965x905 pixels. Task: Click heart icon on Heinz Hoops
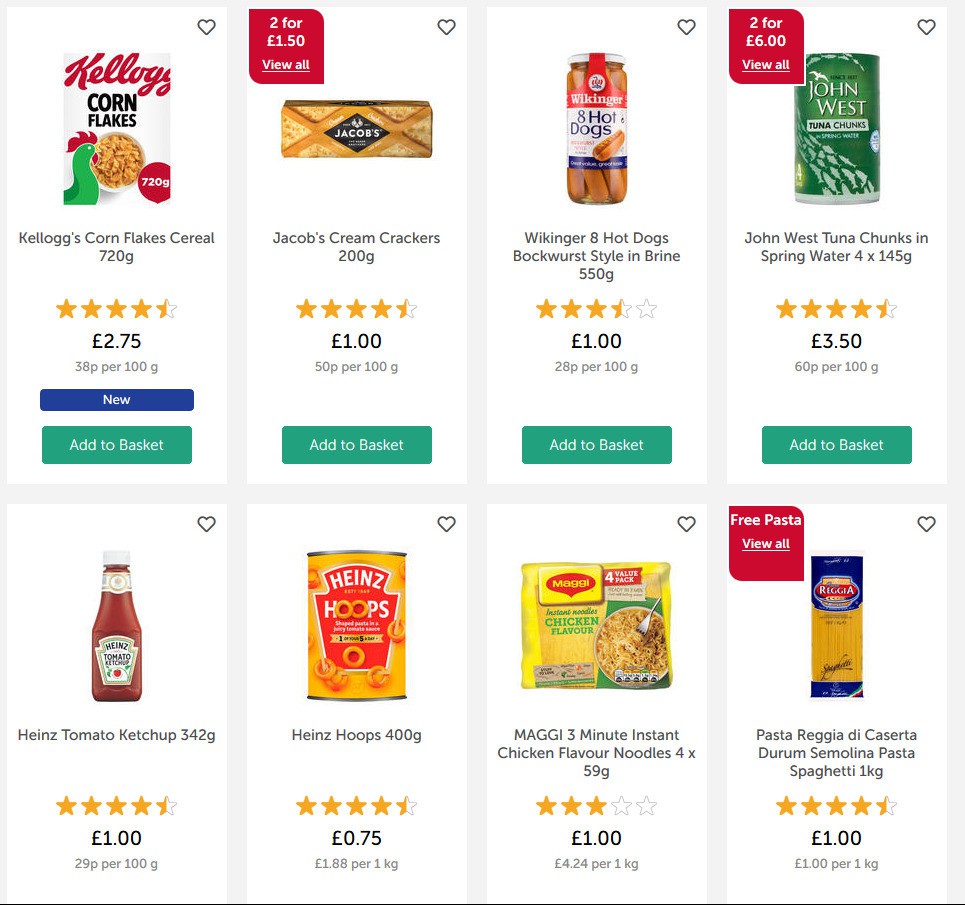click(446, 524)
